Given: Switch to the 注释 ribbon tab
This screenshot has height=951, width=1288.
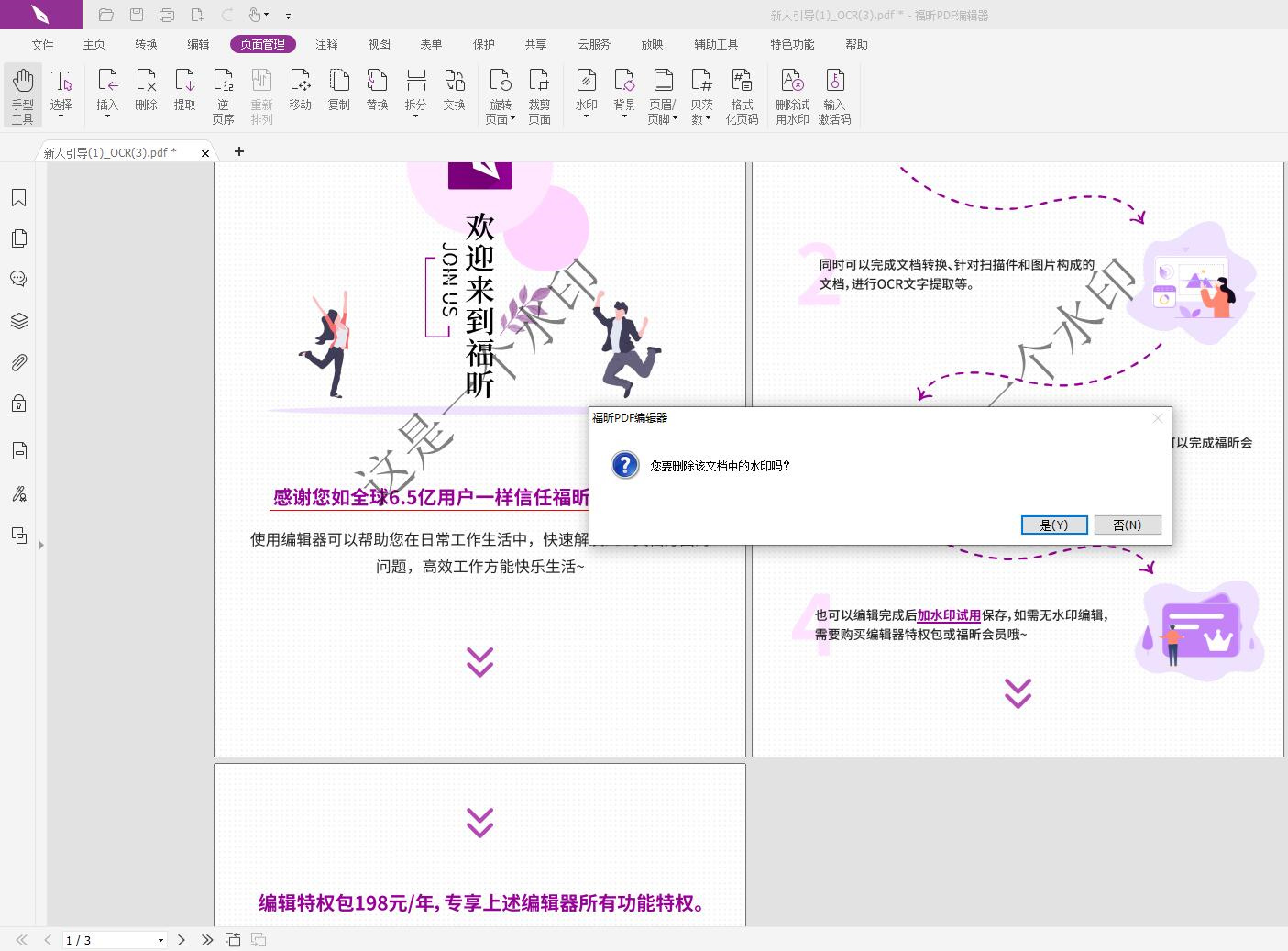Looking at the screenshot, I should tap(326, 43).
